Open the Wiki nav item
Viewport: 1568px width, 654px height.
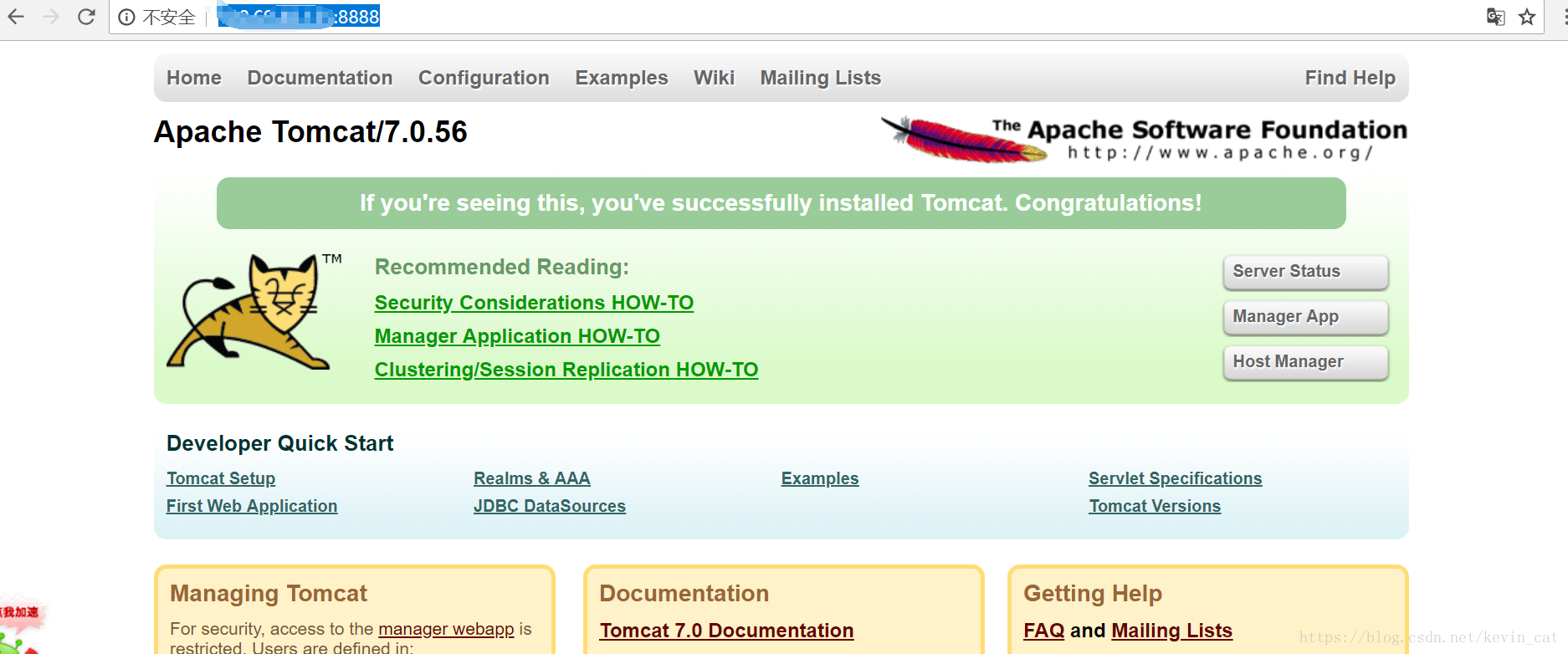pos(714,78)
